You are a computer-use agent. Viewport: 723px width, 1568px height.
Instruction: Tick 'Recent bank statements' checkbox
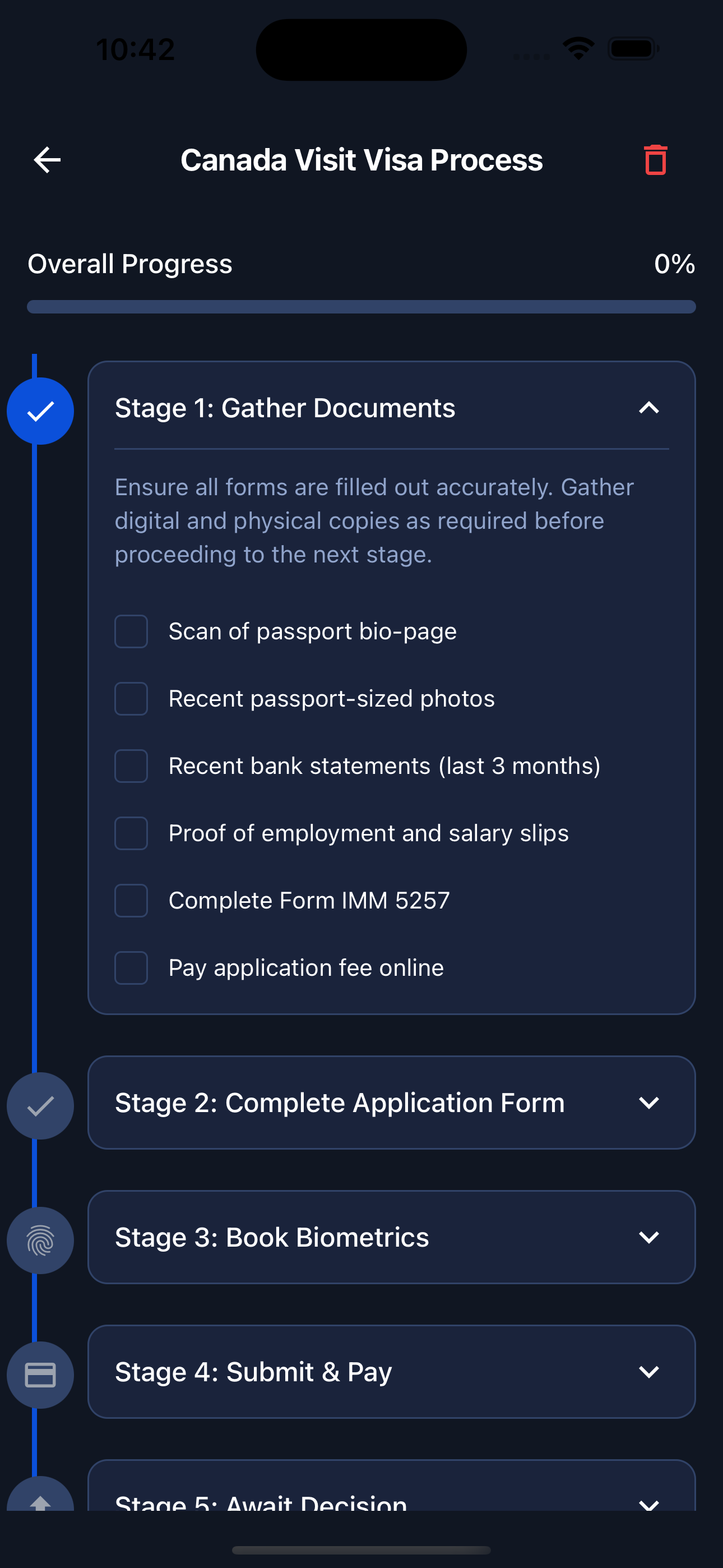132,765
